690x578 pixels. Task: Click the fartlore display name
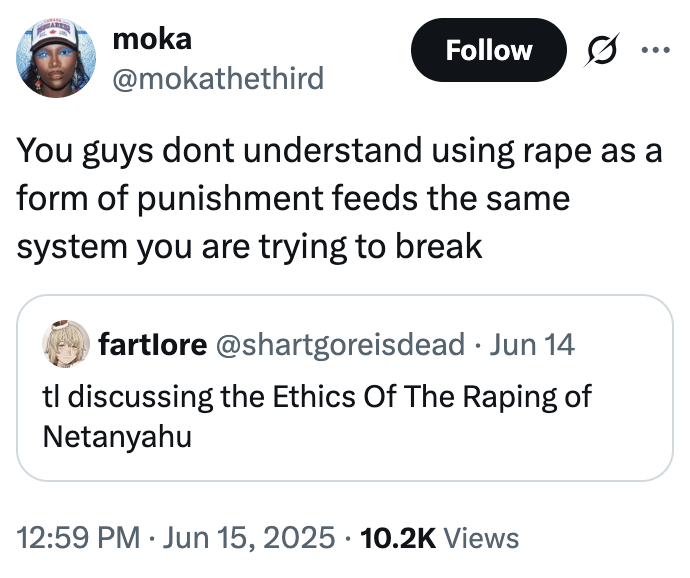(153, 345)
